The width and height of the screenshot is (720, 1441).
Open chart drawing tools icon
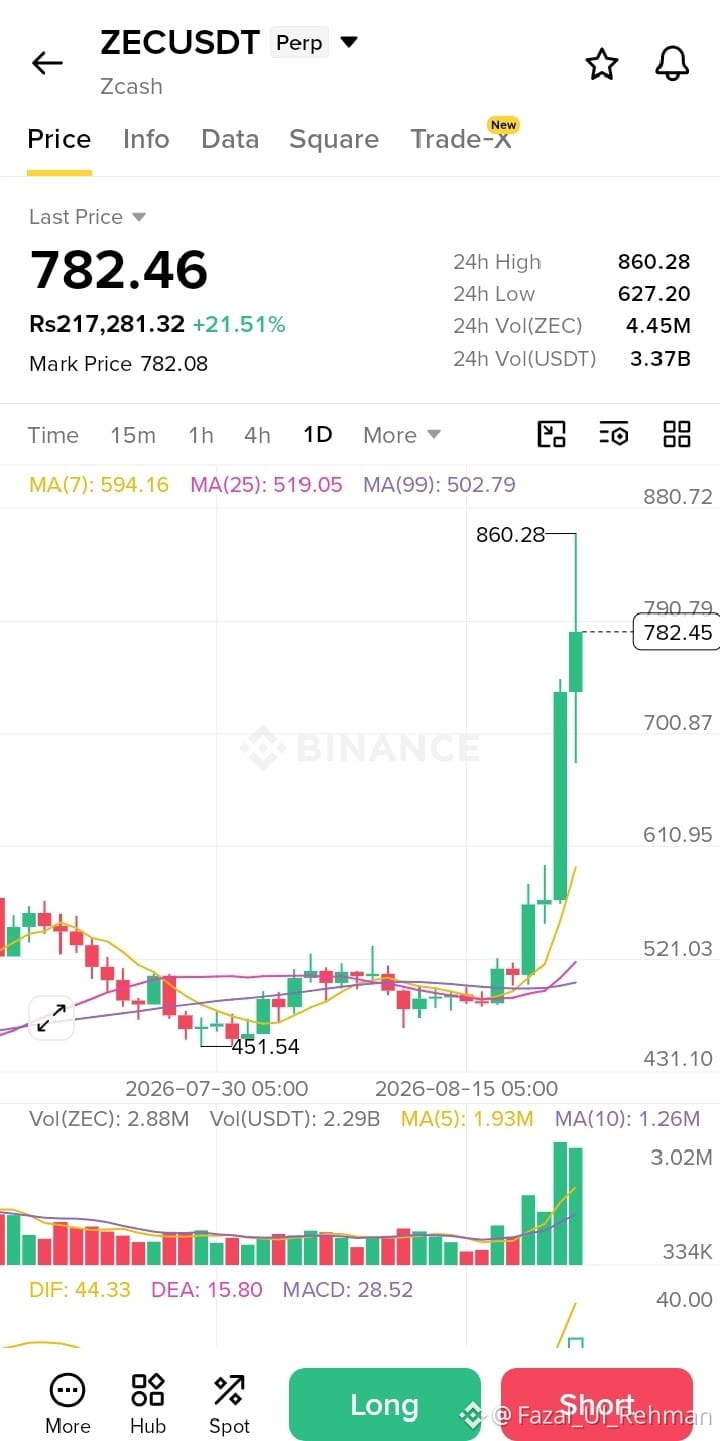click(x=551, y=434)
